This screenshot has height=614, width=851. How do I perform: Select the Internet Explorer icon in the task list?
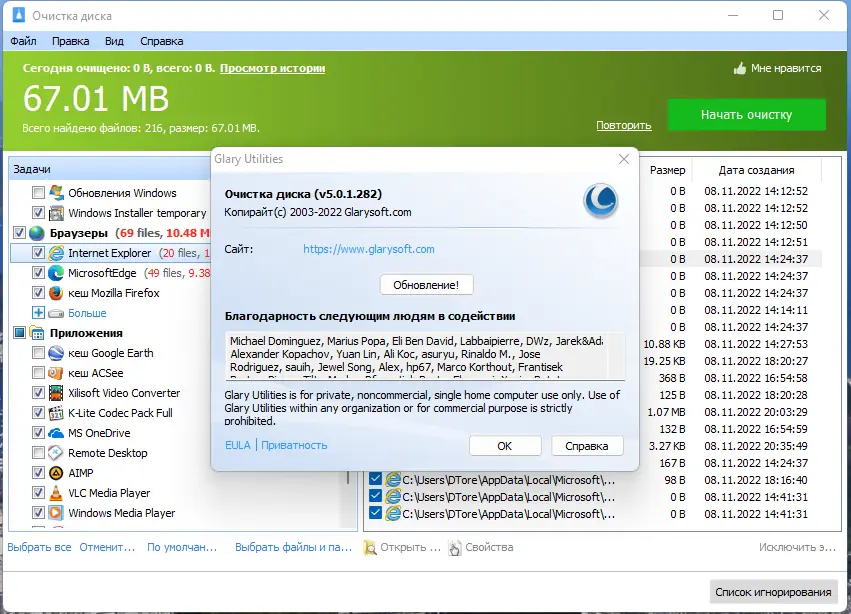(54, 252)
